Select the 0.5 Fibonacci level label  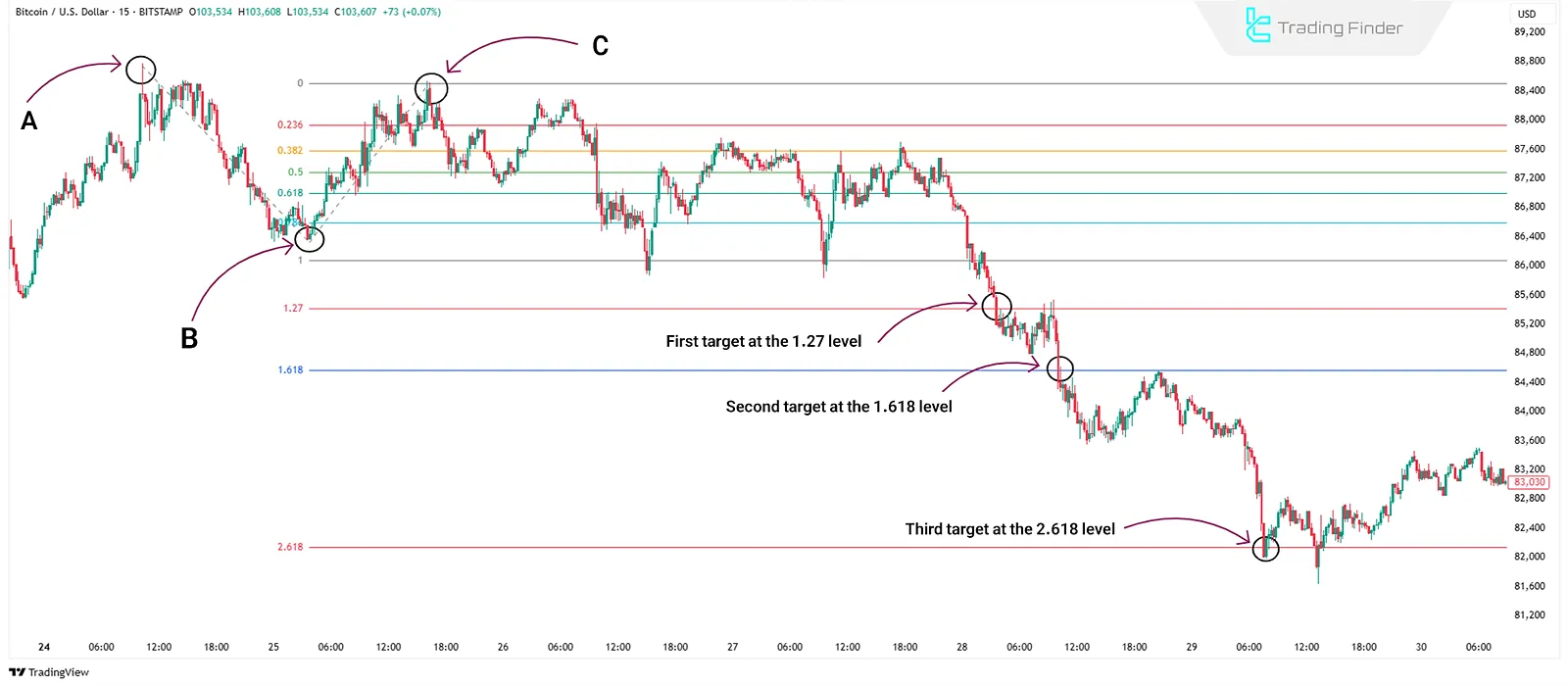point(295,171)
